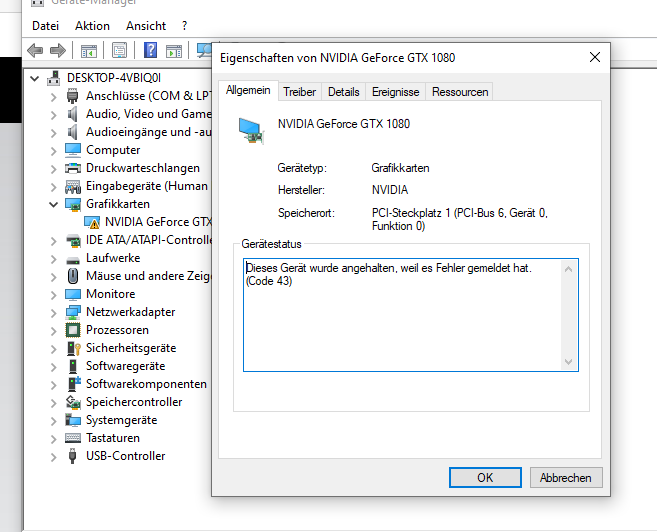Click the scan for hardware changes icon
The image size is (657, 532).
tap(204, 51)
